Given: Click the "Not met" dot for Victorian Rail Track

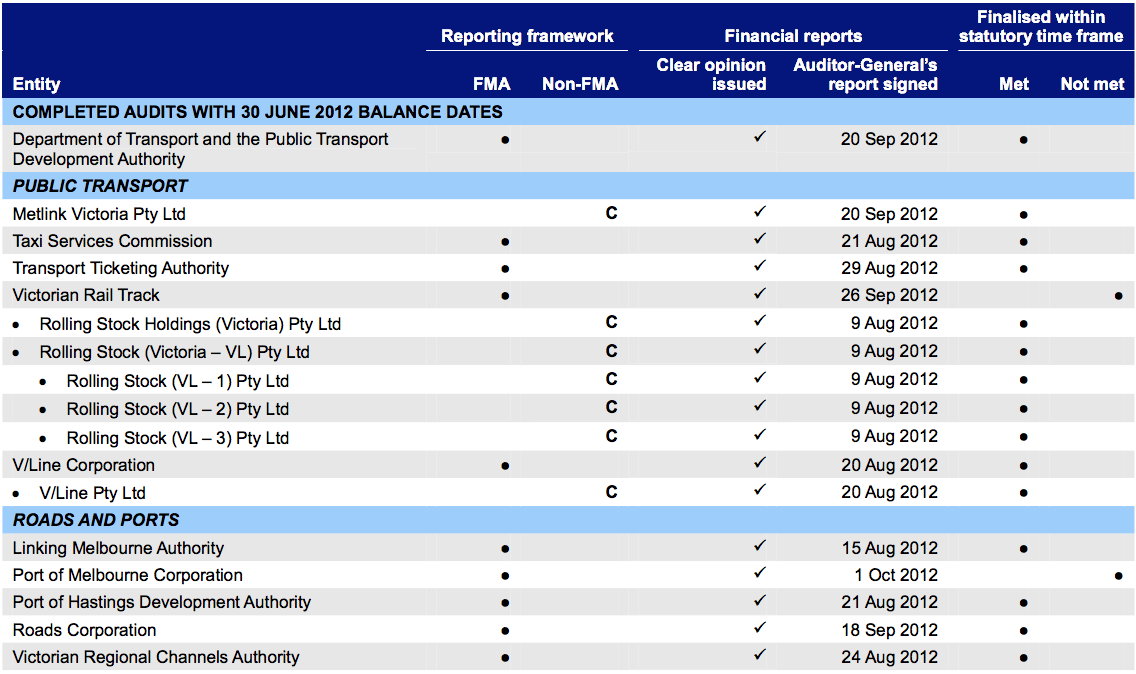Looking at the screenshot, I should point(1119,296).
